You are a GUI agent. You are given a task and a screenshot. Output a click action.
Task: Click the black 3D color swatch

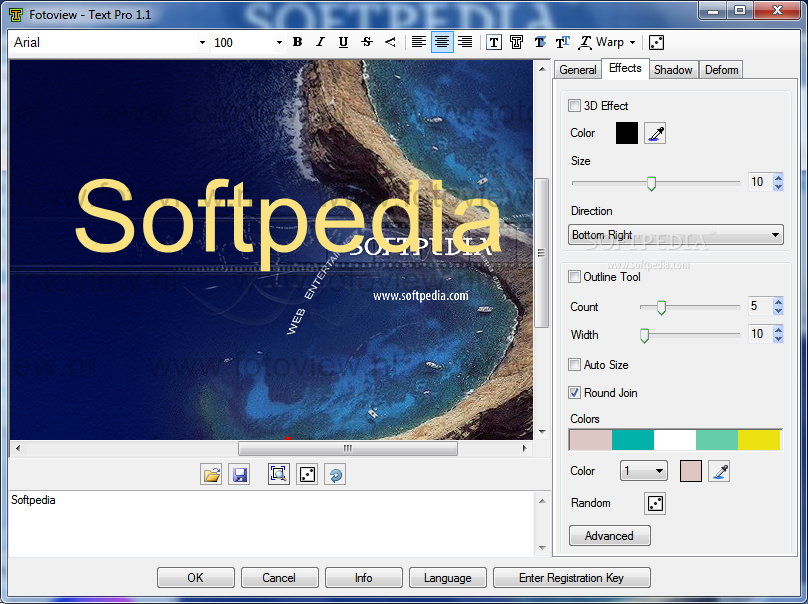pos(627,133)
